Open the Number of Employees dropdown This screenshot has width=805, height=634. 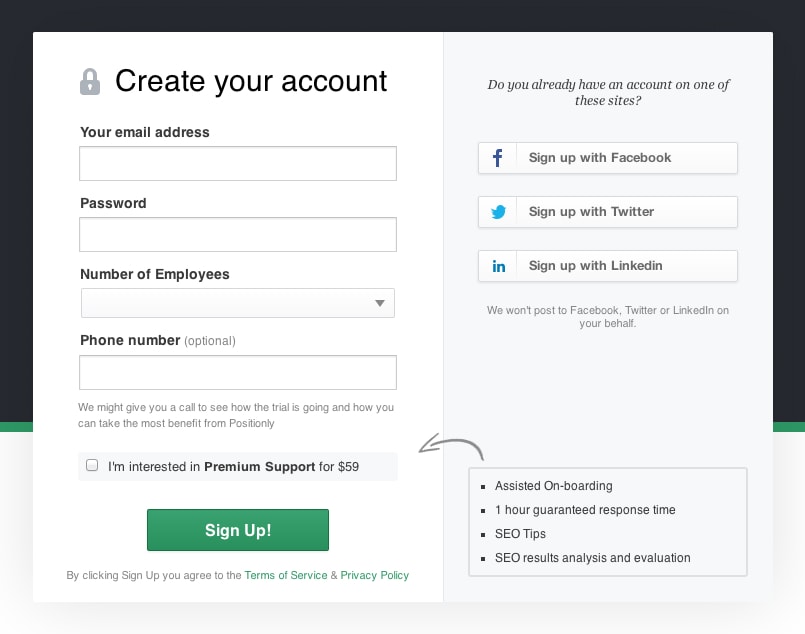237,303
